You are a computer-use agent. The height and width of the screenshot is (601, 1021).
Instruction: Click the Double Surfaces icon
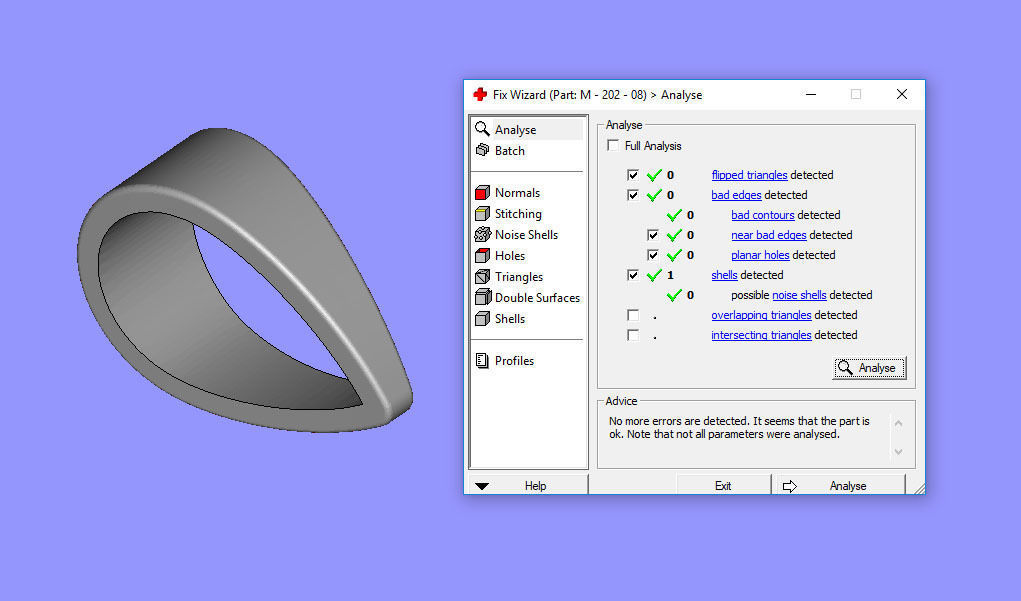point(483,297)
